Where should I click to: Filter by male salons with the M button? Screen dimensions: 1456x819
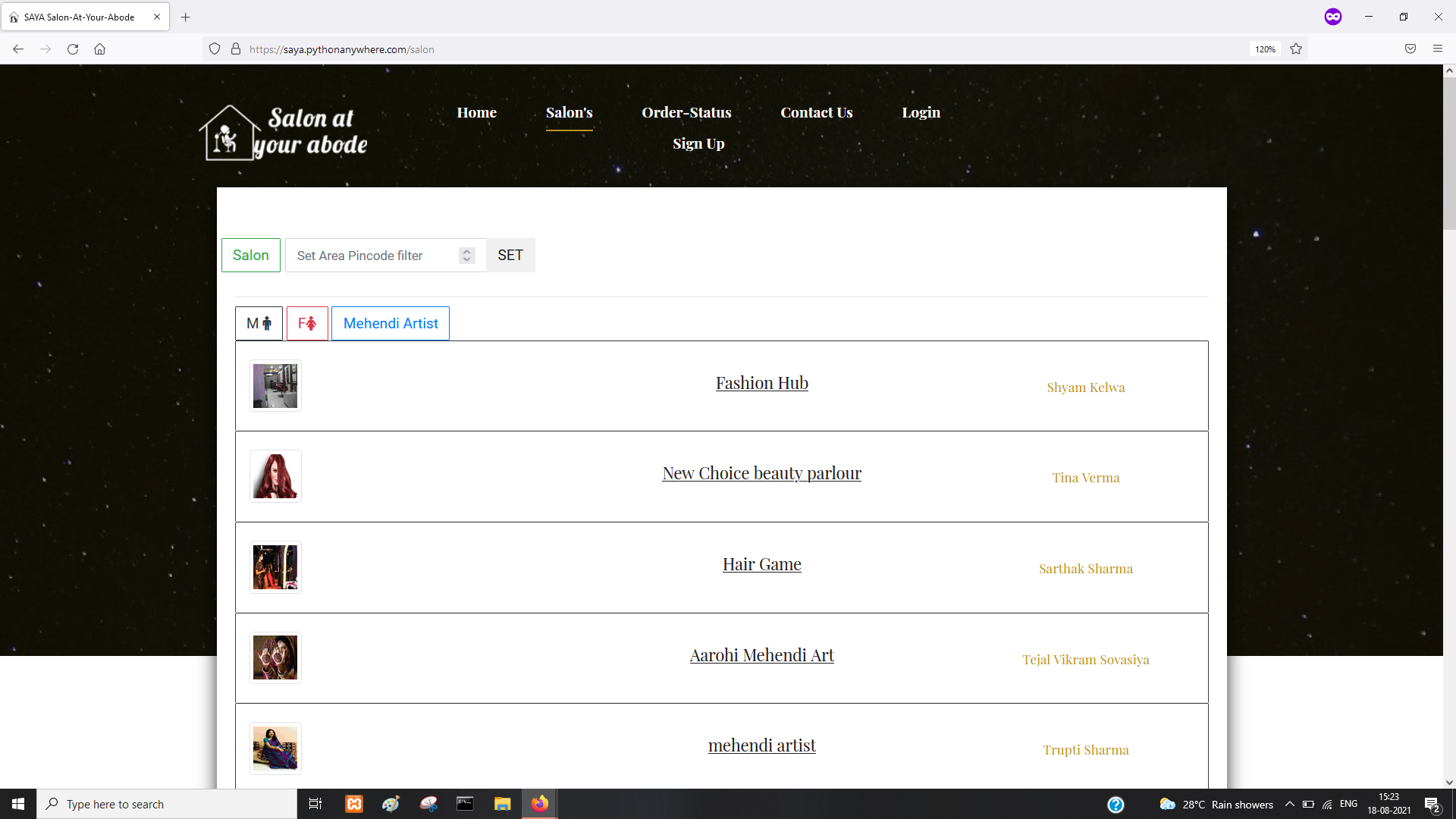pos(259,324)
